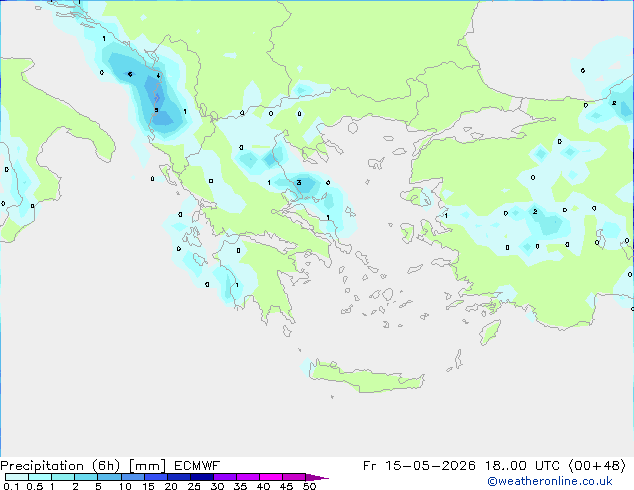Screen dimensions: 634x490
Task: Click the '40' legend scale label
Action: [x=264, y=486]
